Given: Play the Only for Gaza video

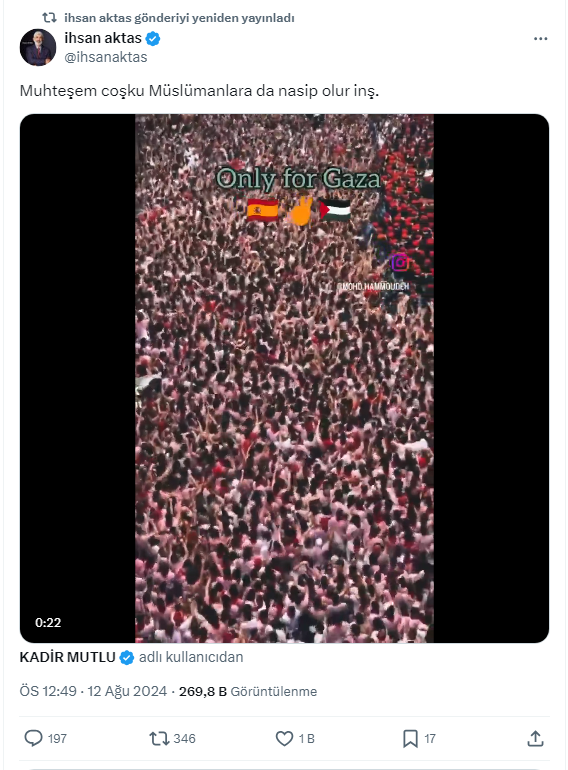Looking at the screenshot, I should [284, 378].
